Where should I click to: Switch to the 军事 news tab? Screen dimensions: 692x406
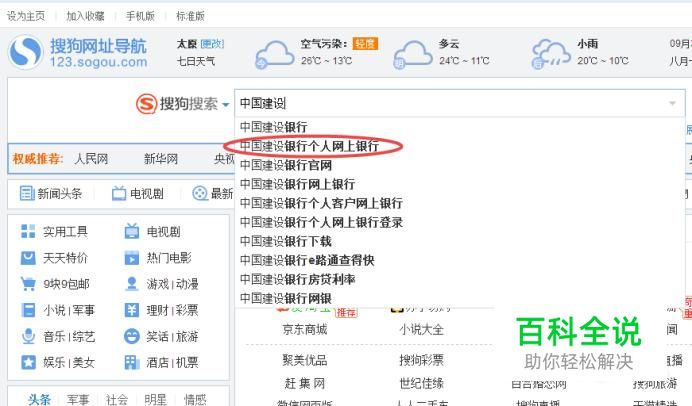[x=78, y=400]
